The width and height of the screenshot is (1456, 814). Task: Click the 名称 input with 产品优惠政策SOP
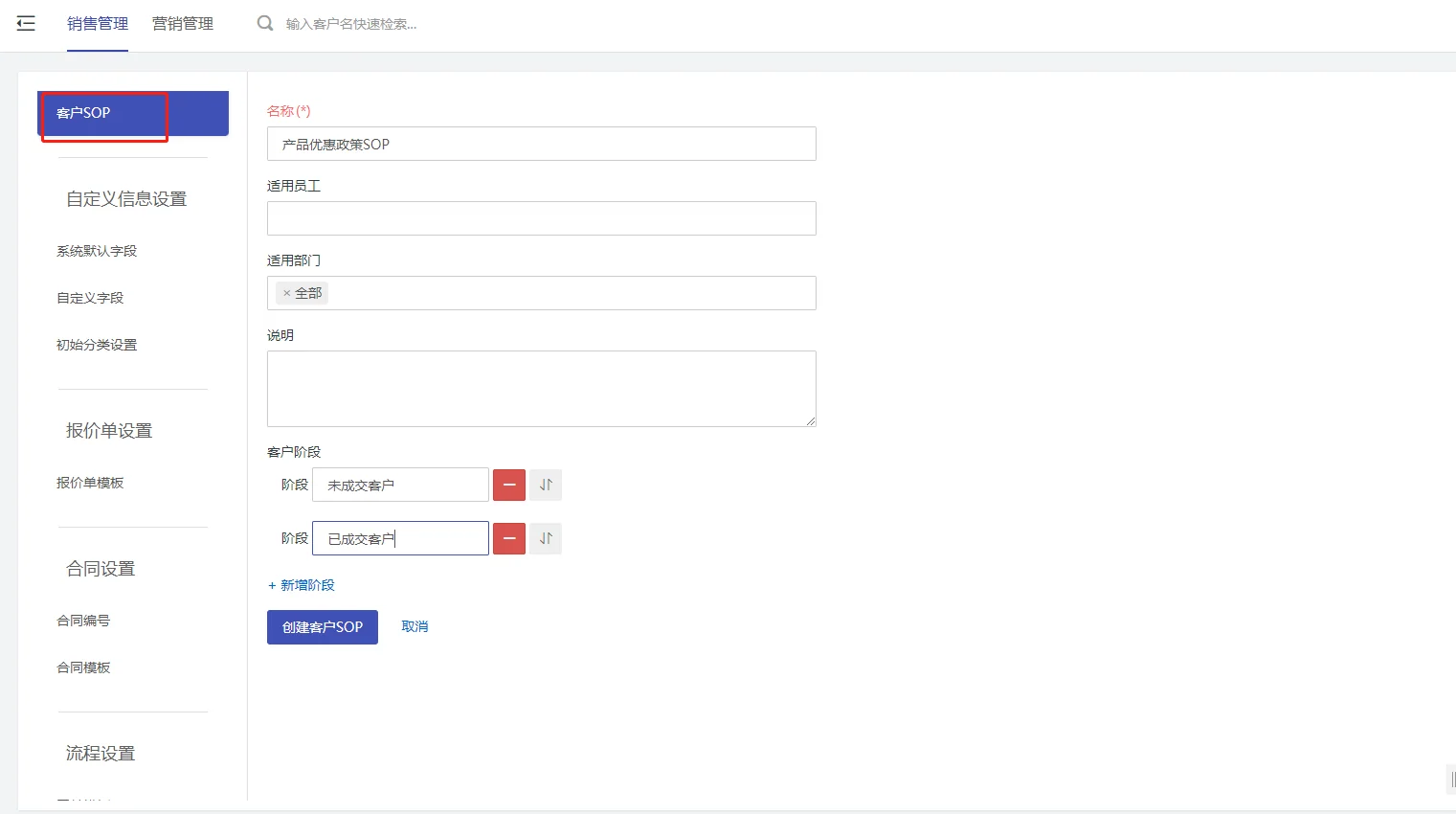pos(542,144)
